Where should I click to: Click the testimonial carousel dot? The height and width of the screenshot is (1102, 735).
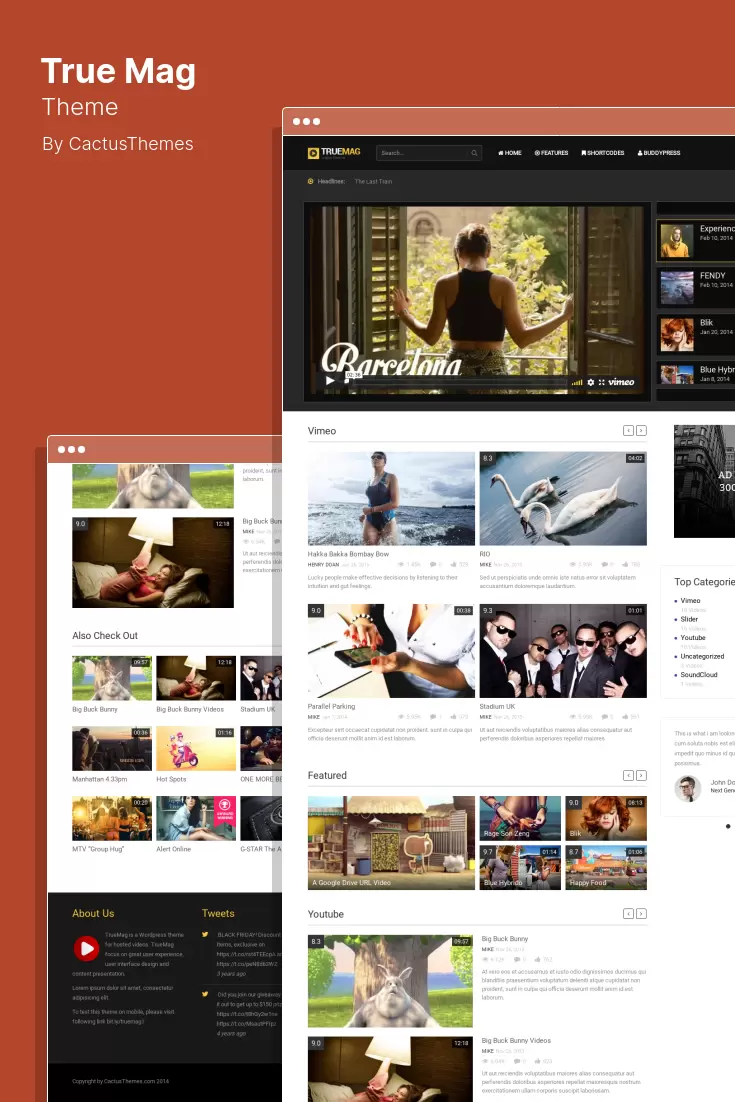coord(728,826)
